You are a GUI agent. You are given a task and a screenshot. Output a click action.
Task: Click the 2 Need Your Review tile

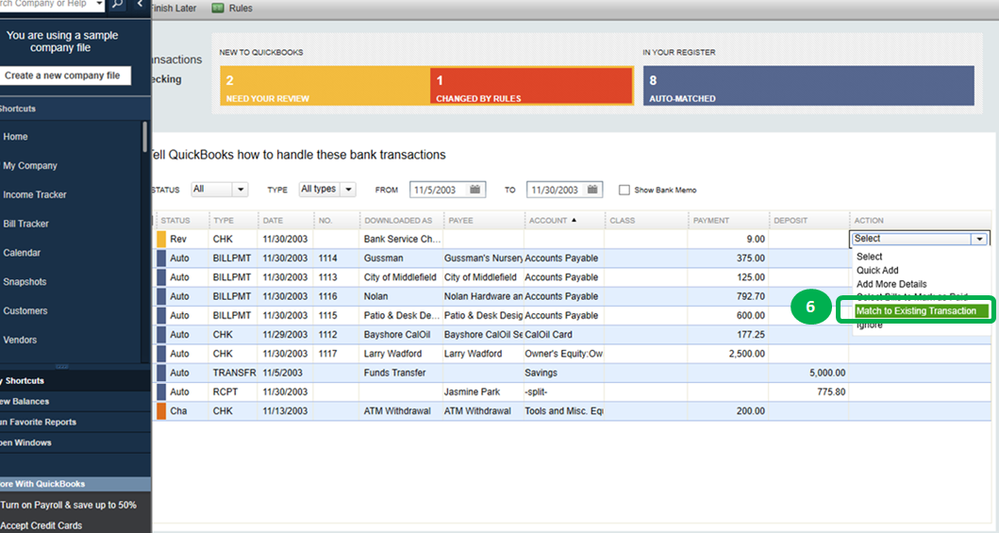coord(325,86)
